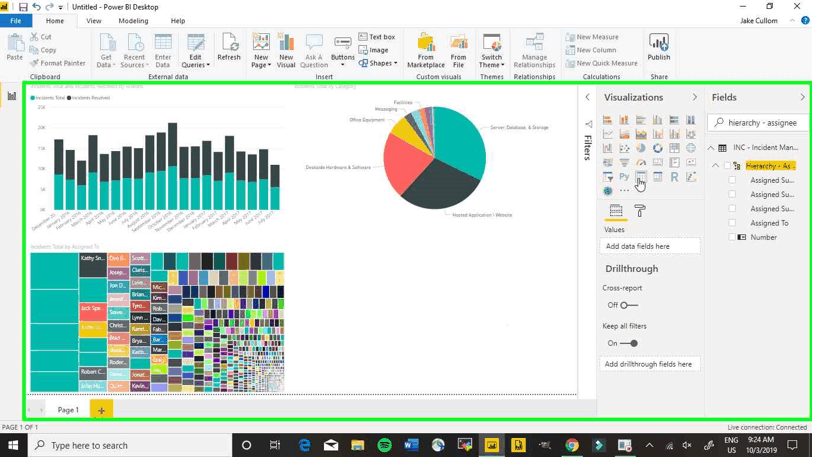The image size is (814, 459).
Task: Select the Gauge visual
Action: 641,163
